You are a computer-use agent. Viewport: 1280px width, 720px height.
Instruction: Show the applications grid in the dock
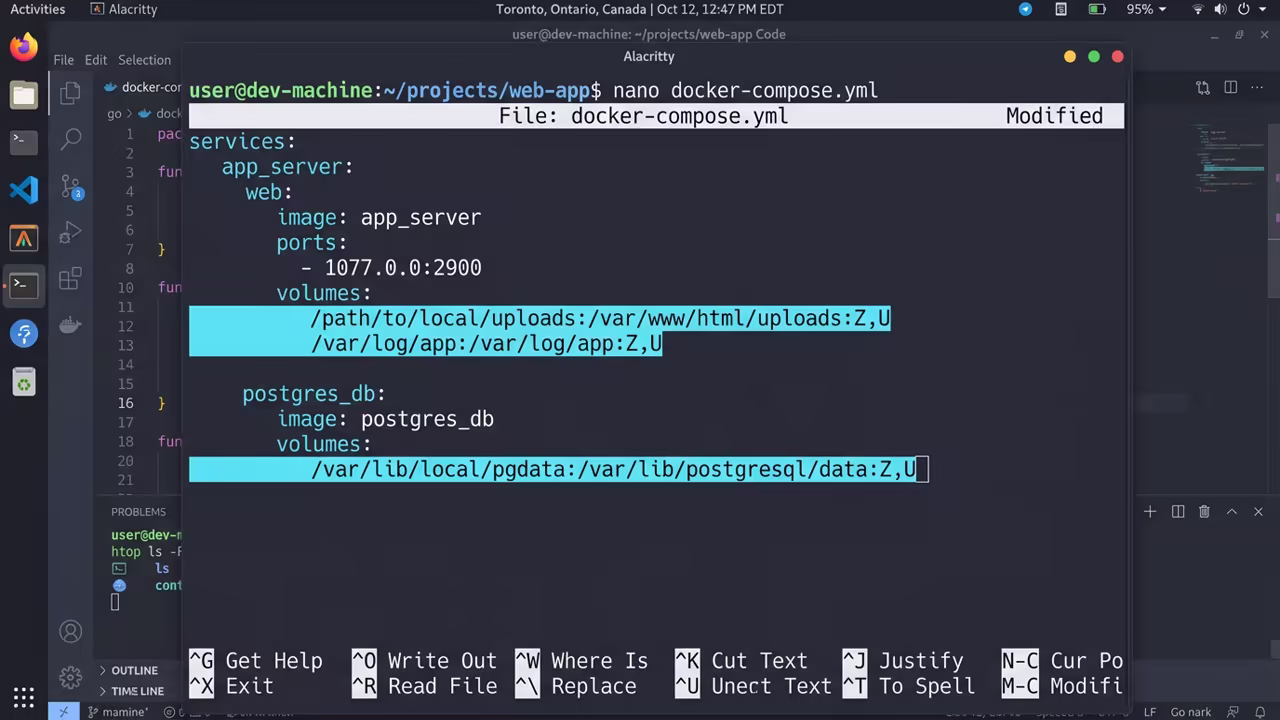24,697
